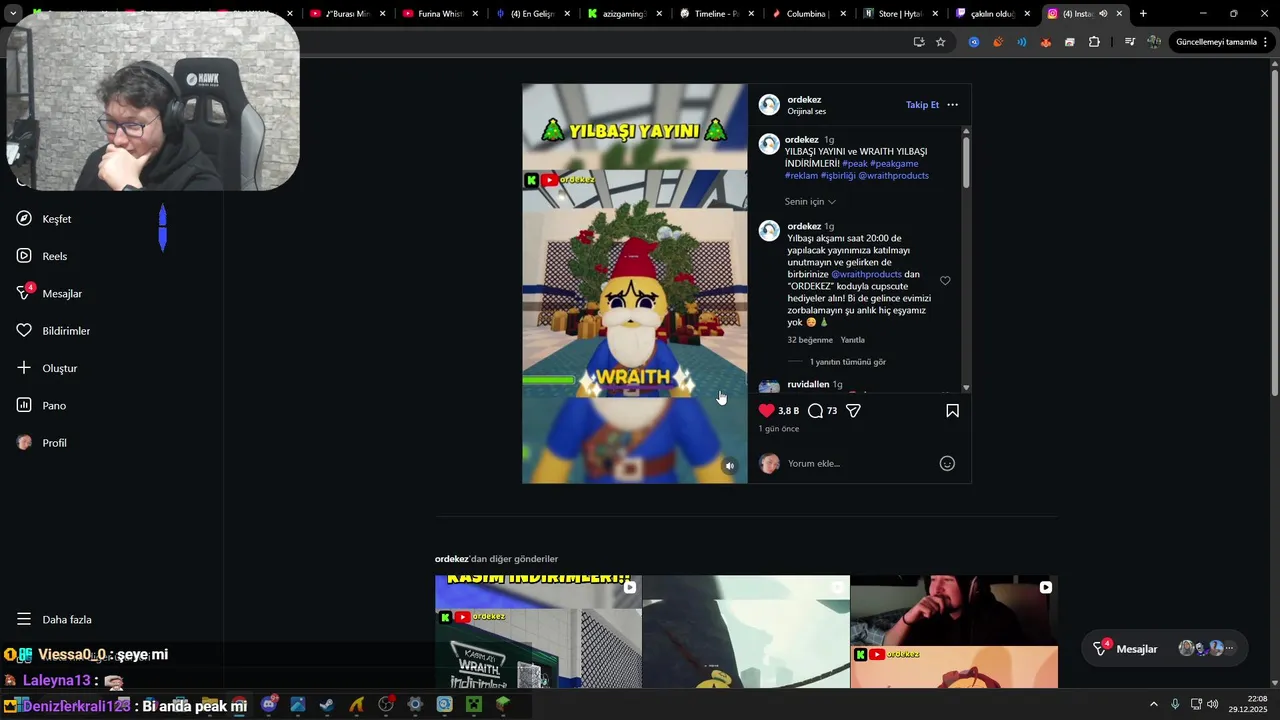The image size is (1280, 720).
Task: Mute Instagram tab audio icon
Action: [1103, 14]
